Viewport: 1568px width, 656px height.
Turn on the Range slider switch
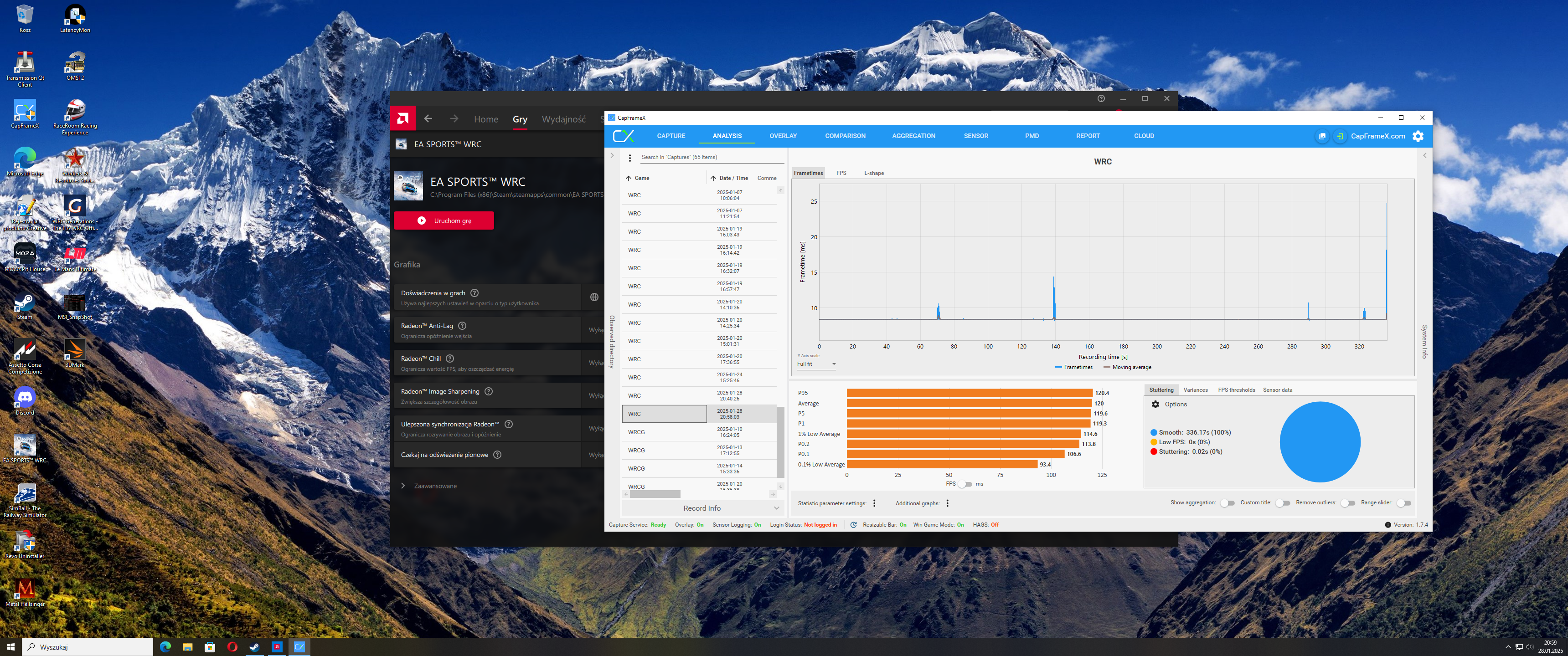pyautogui.click(x=1403, y=503)
